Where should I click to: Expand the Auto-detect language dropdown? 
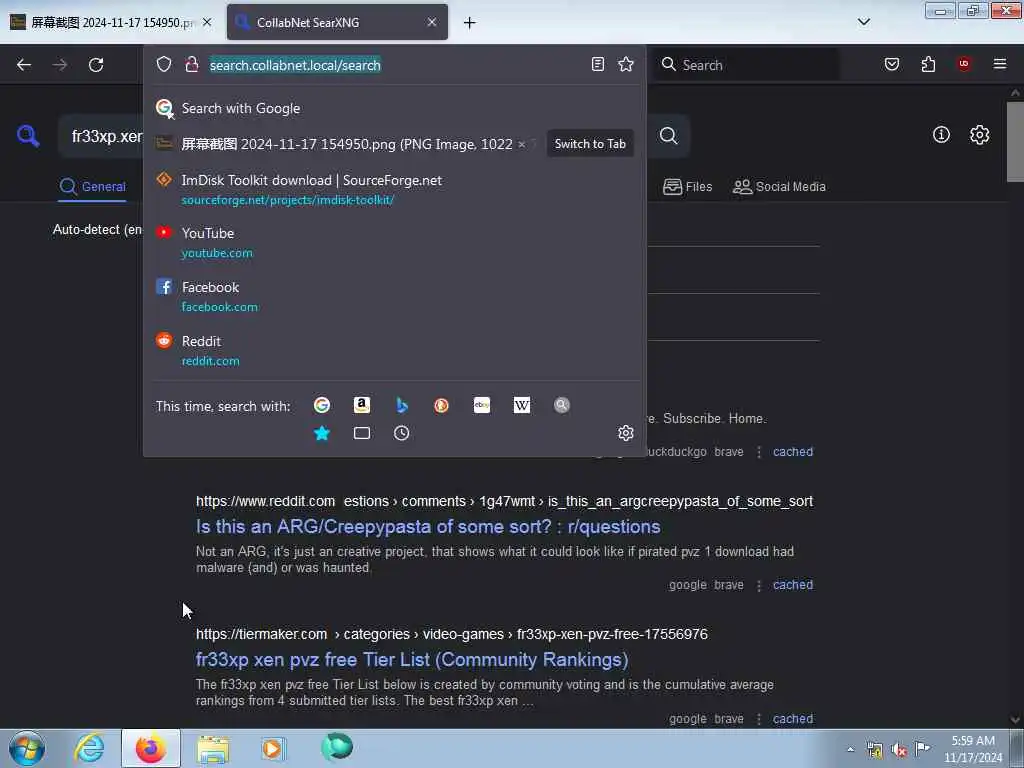97,229
